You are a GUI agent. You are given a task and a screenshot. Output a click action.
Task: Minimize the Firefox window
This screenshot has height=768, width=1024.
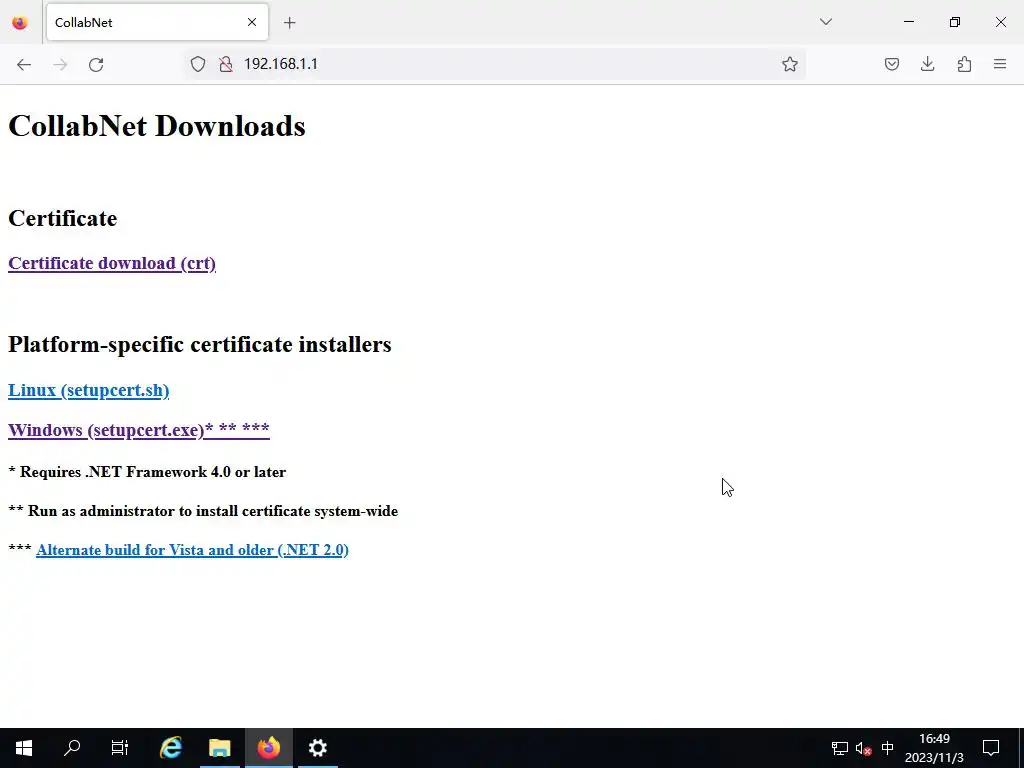908,22
